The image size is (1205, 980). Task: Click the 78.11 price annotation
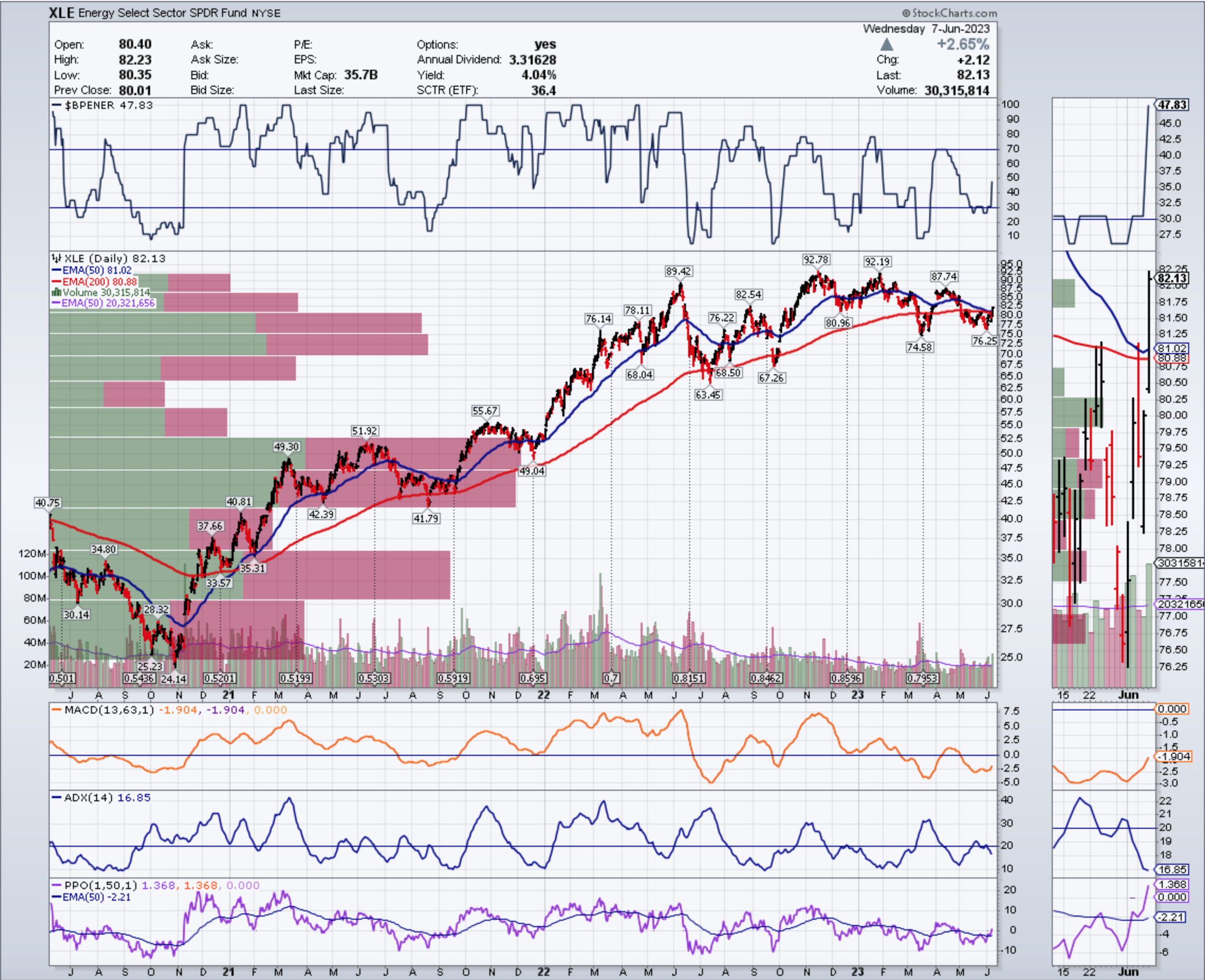pos(637,310)
